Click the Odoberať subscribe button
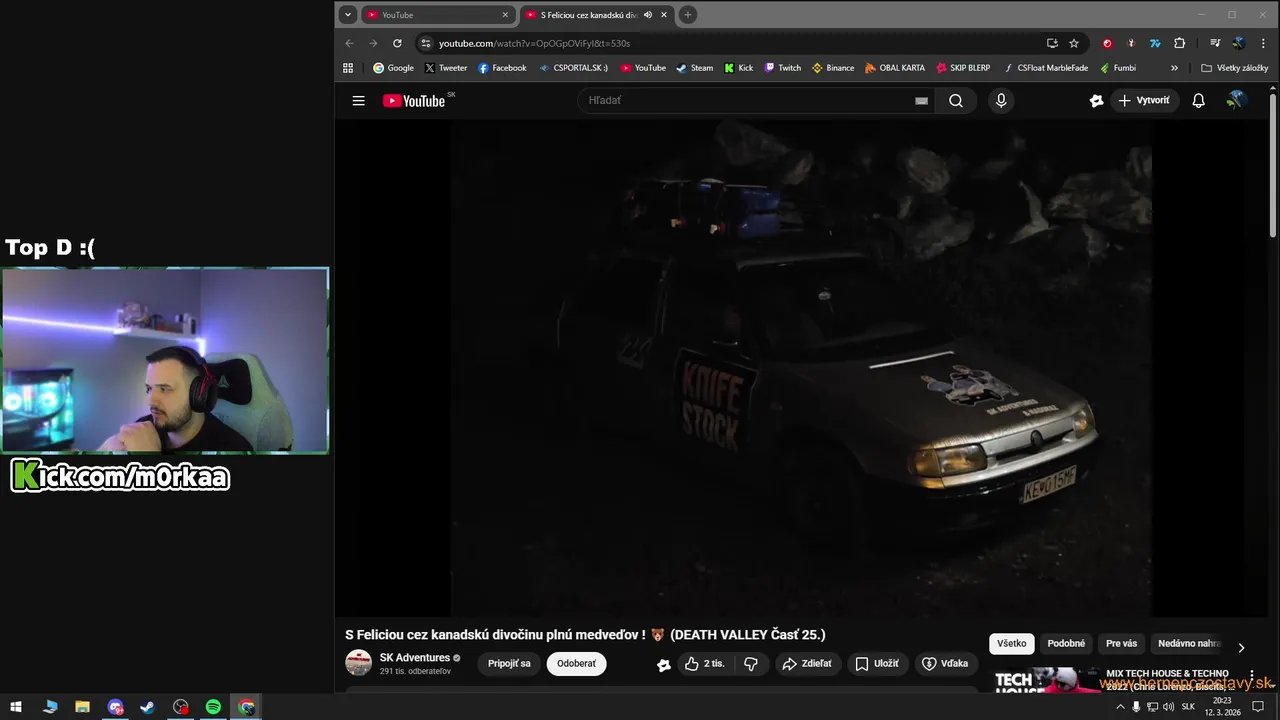 point(576,663)
